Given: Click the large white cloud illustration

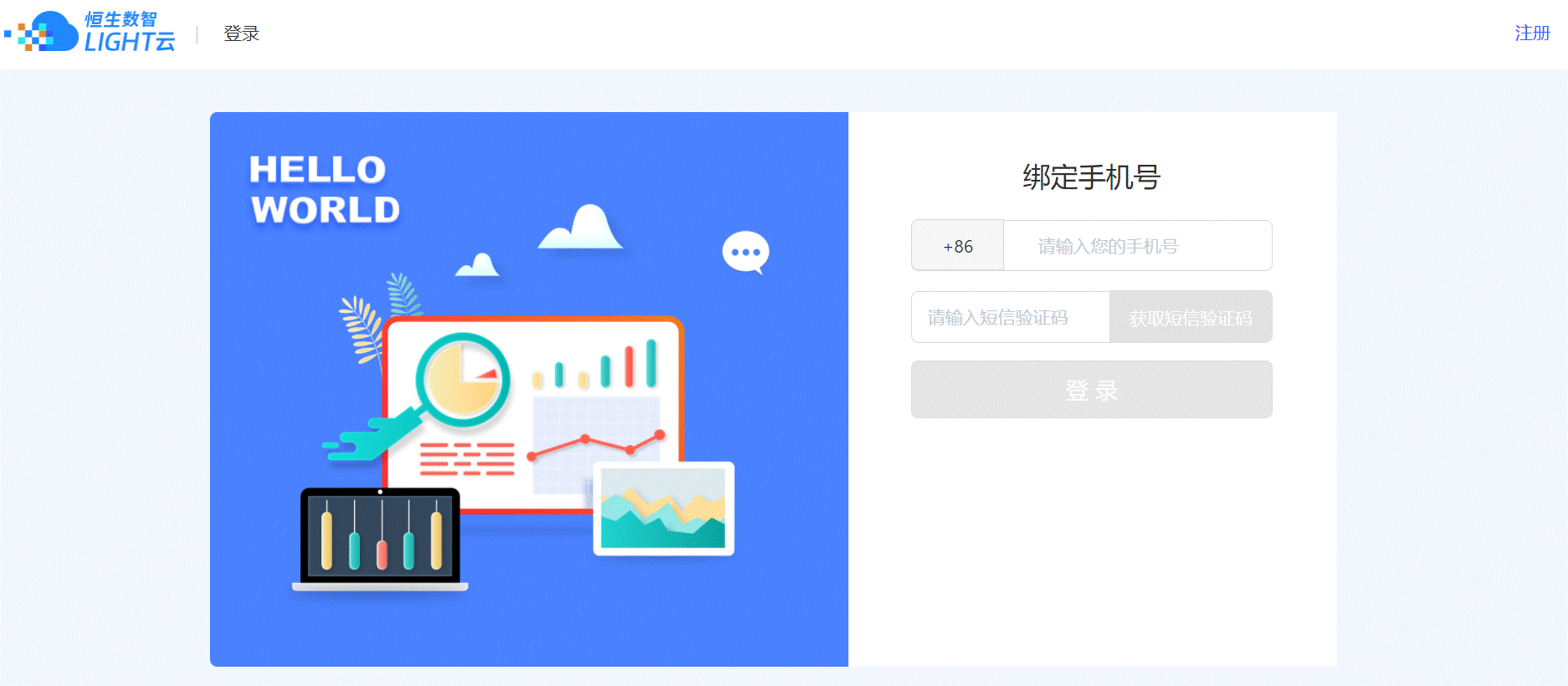Looking at the screenshot, I should coord(581,227).
